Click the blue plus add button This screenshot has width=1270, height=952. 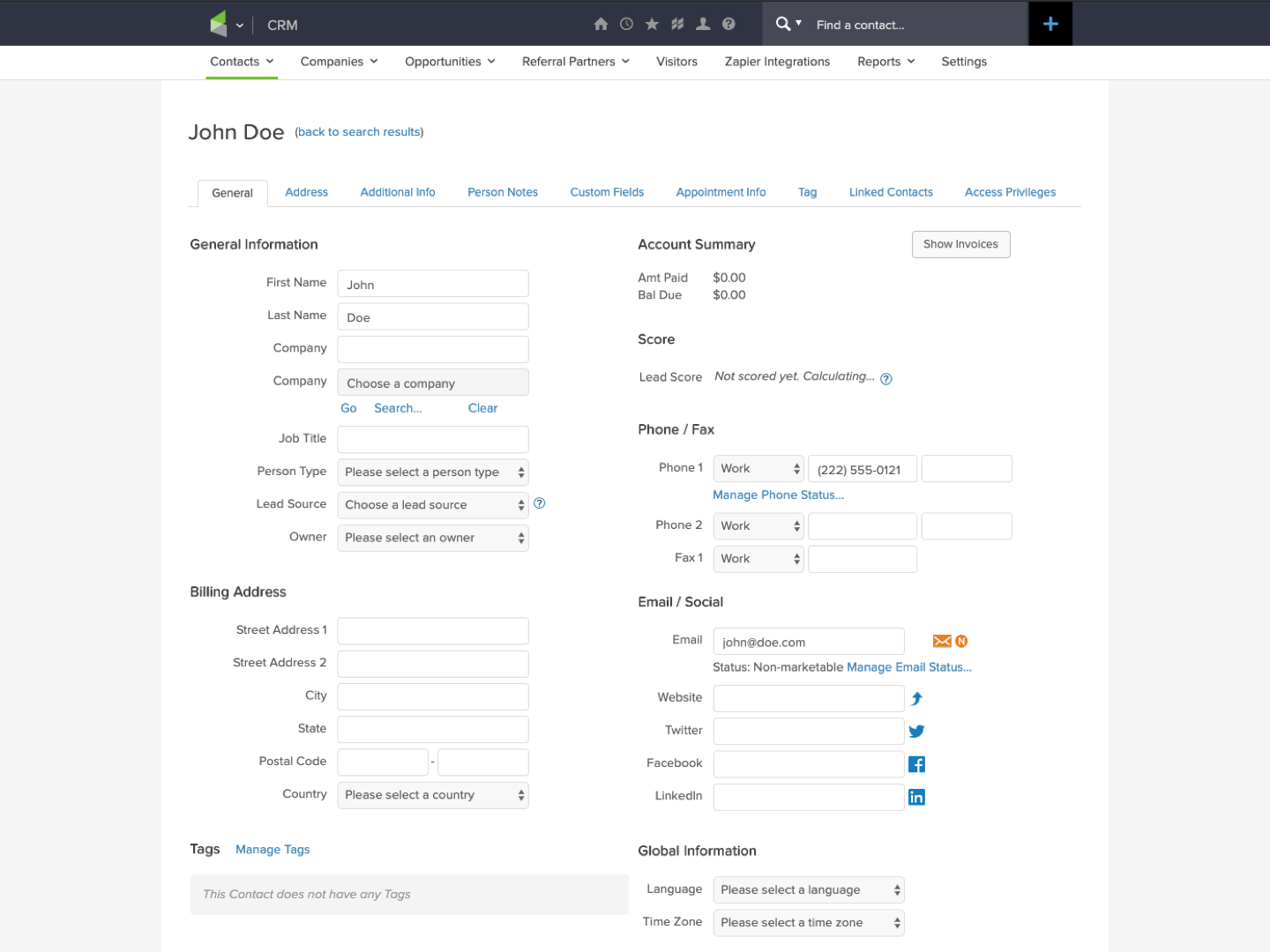[1050, 24]
